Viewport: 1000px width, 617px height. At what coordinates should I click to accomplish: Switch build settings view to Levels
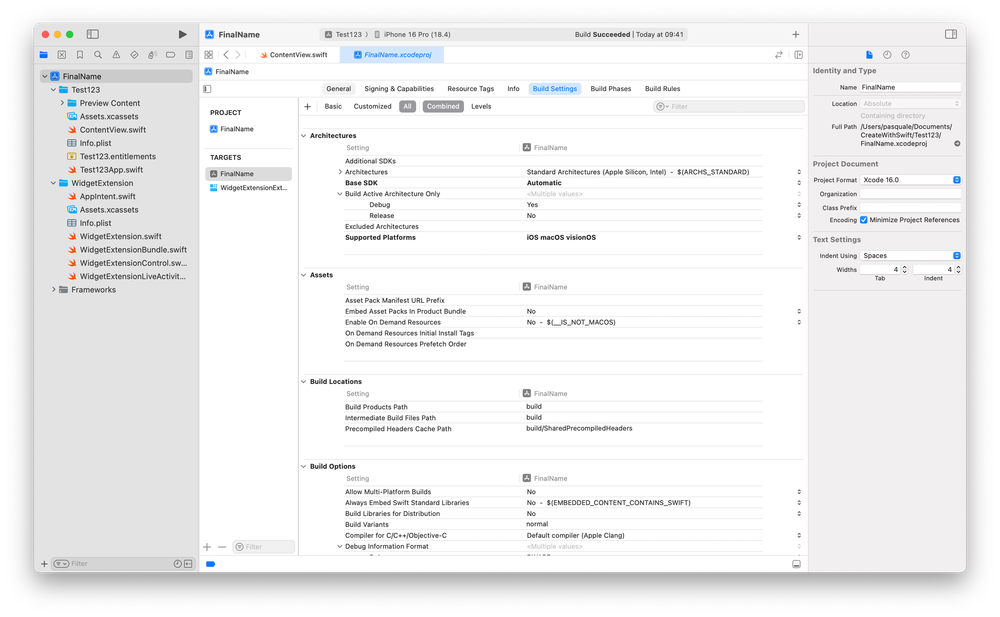coord(481,106)
